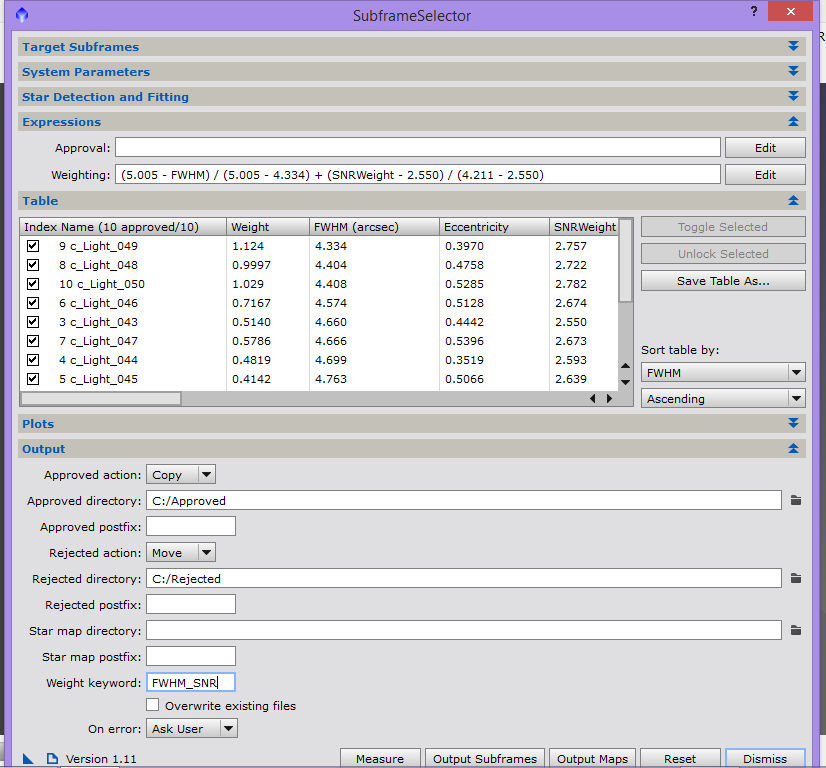Toggle the checkbox for c_Light_046

tap(33, 303)
